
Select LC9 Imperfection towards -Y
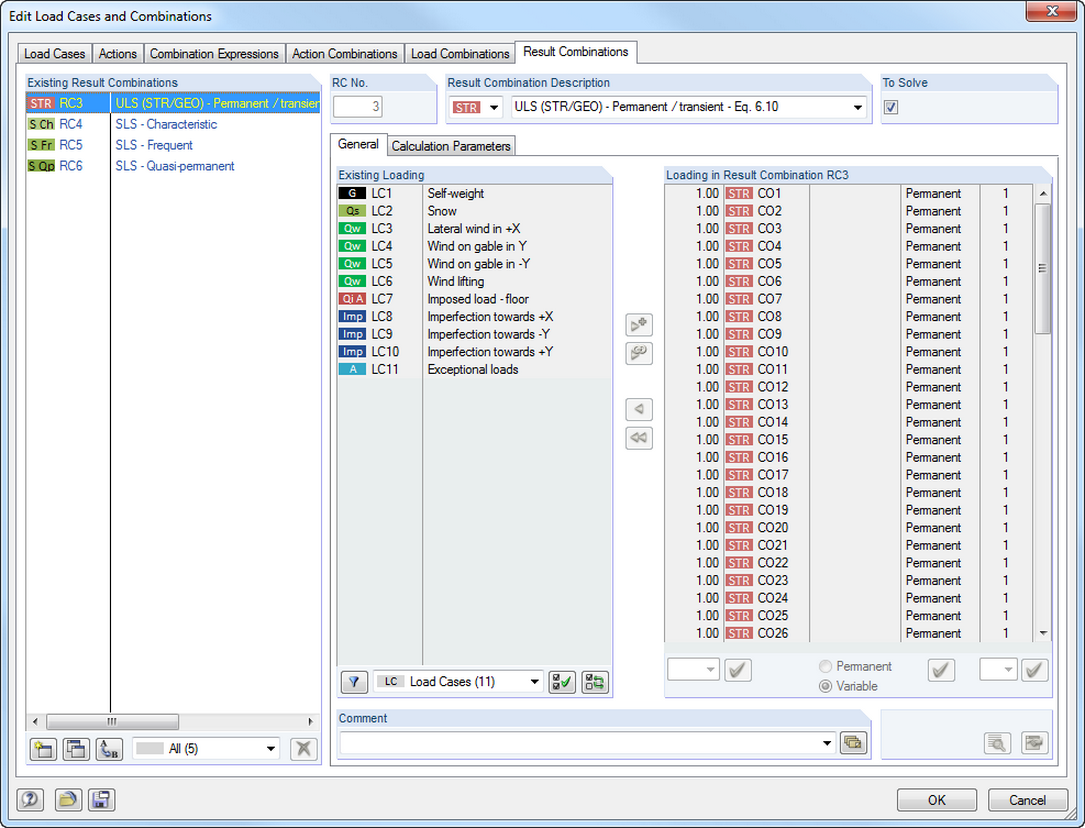pyautogui.click(x=474, y=334)
